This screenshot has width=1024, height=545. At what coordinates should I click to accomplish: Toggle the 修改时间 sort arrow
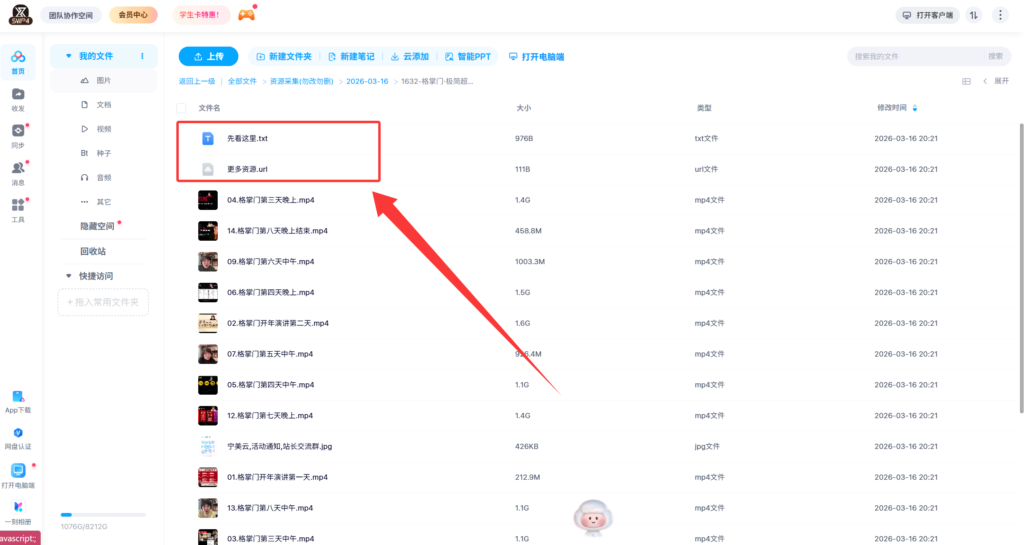click(x=914, y=108)
